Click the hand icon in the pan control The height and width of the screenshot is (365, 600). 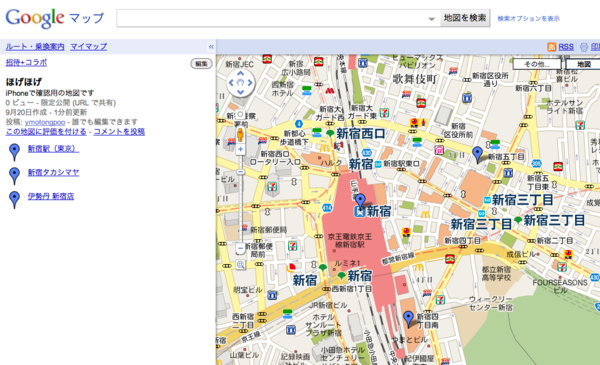240,83
